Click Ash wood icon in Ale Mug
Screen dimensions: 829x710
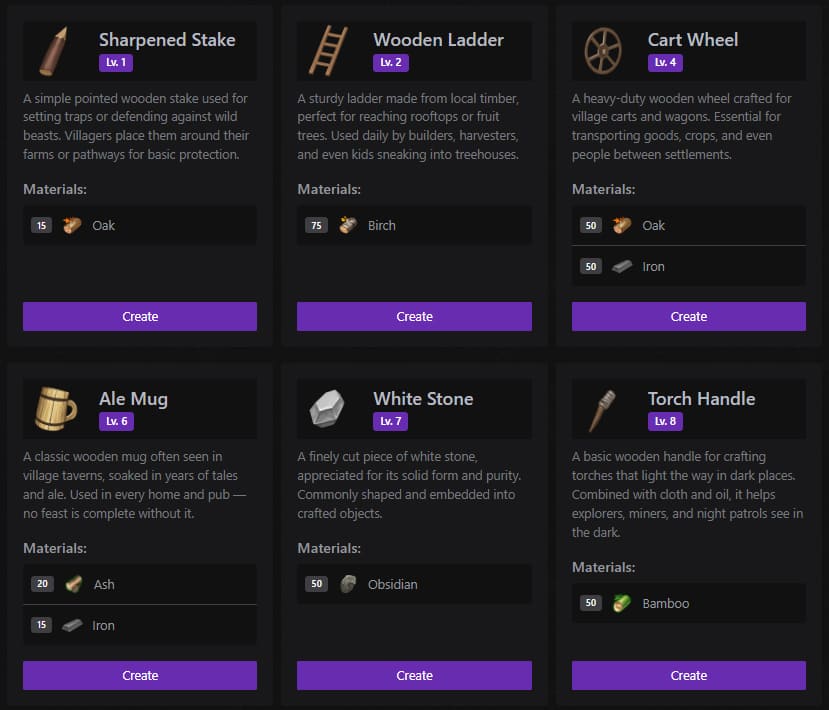pos(73,584)
